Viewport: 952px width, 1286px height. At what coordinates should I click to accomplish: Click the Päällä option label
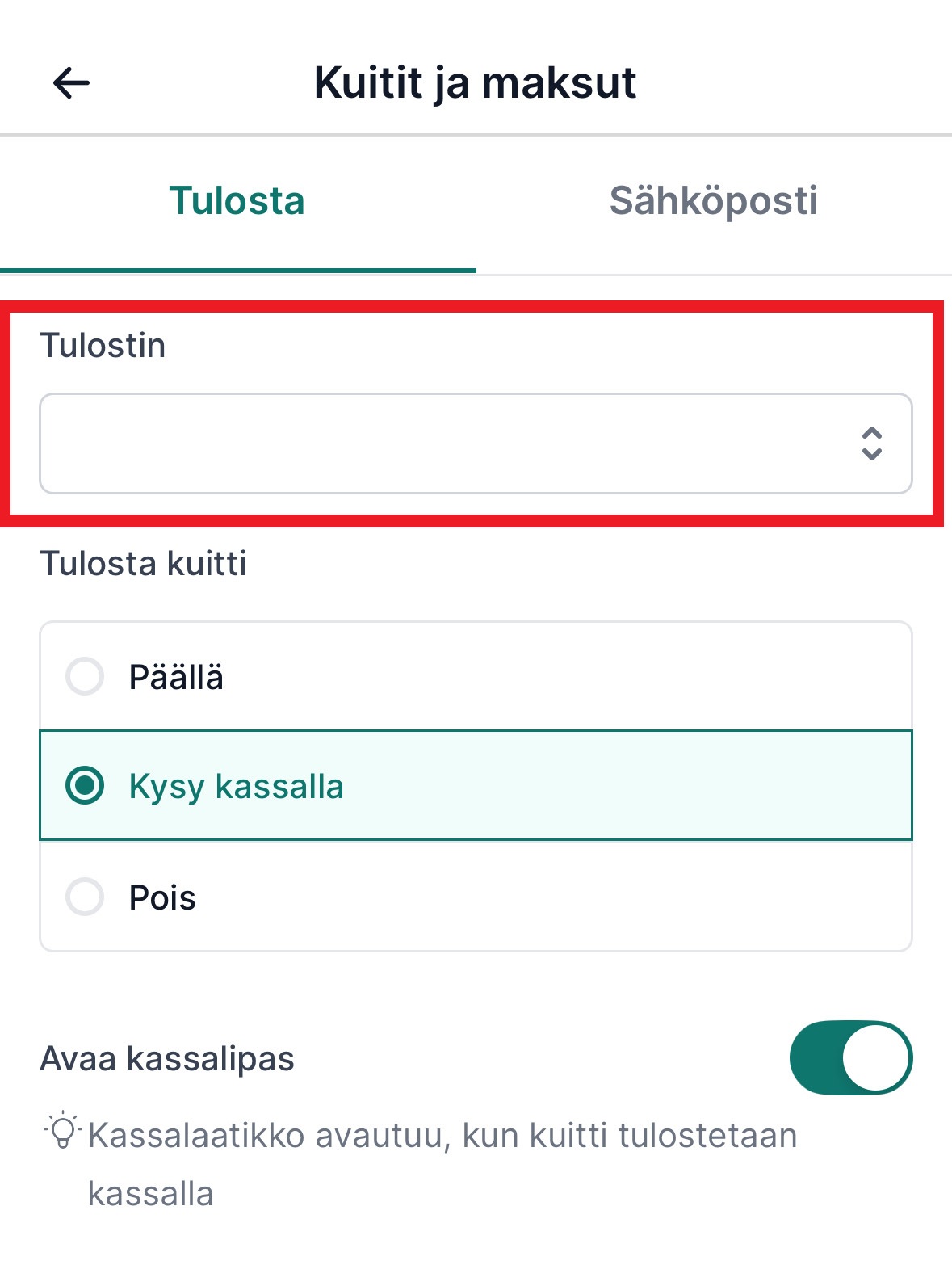click(x=176, y=677)
